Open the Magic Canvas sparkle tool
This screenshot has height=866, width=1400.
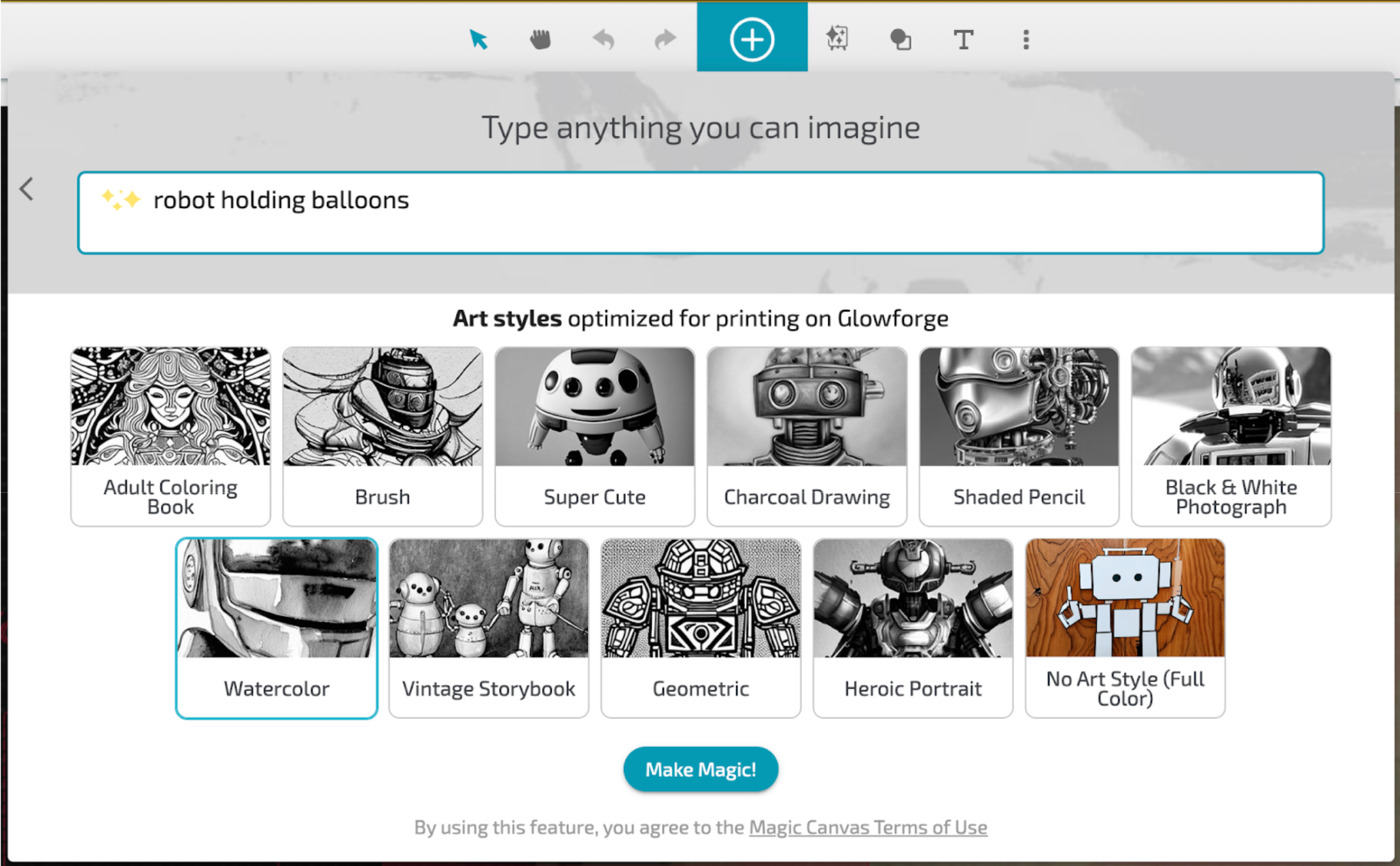coord(837,38)
